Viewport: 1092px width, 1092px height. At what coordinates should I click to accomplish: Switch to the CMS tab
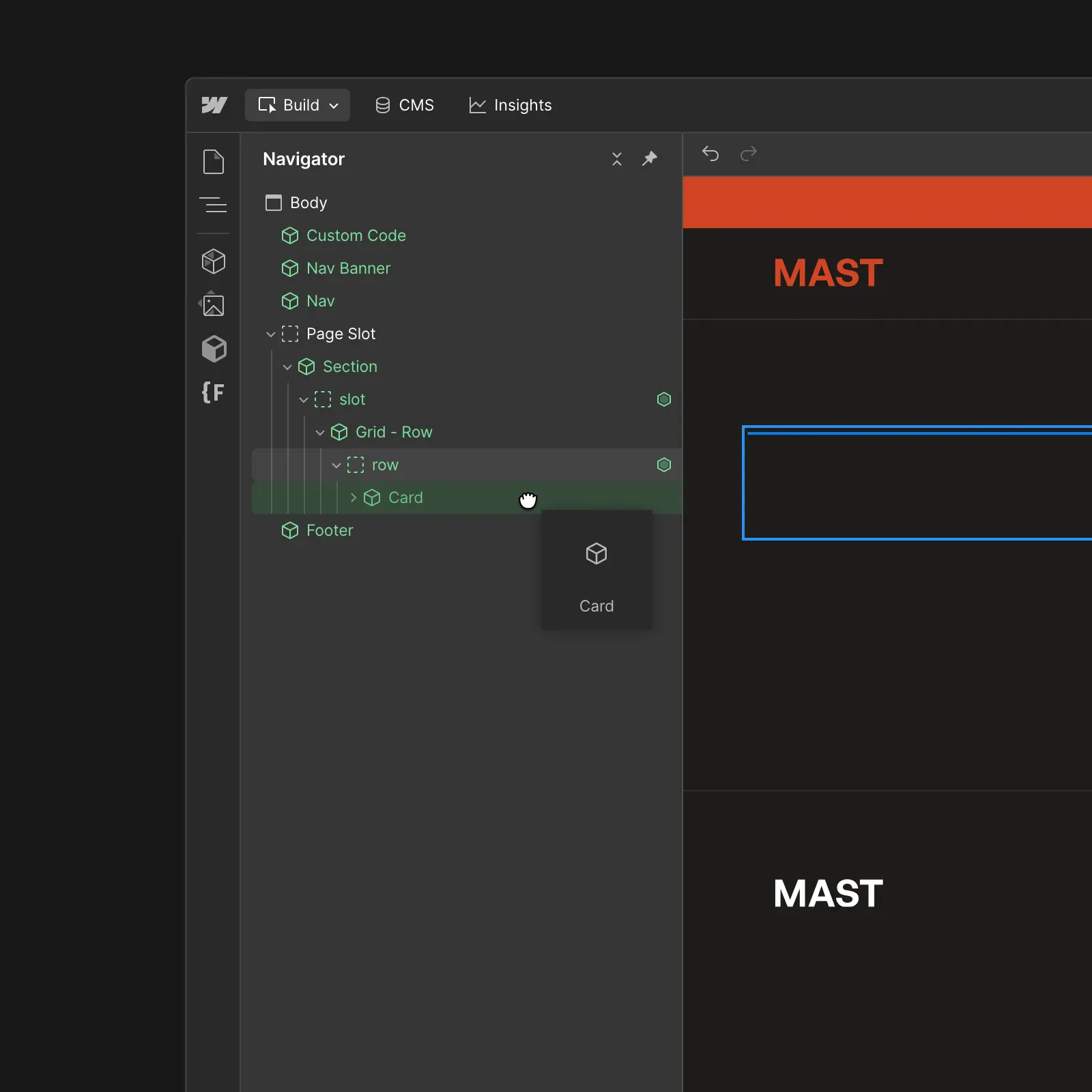point(404,104)
